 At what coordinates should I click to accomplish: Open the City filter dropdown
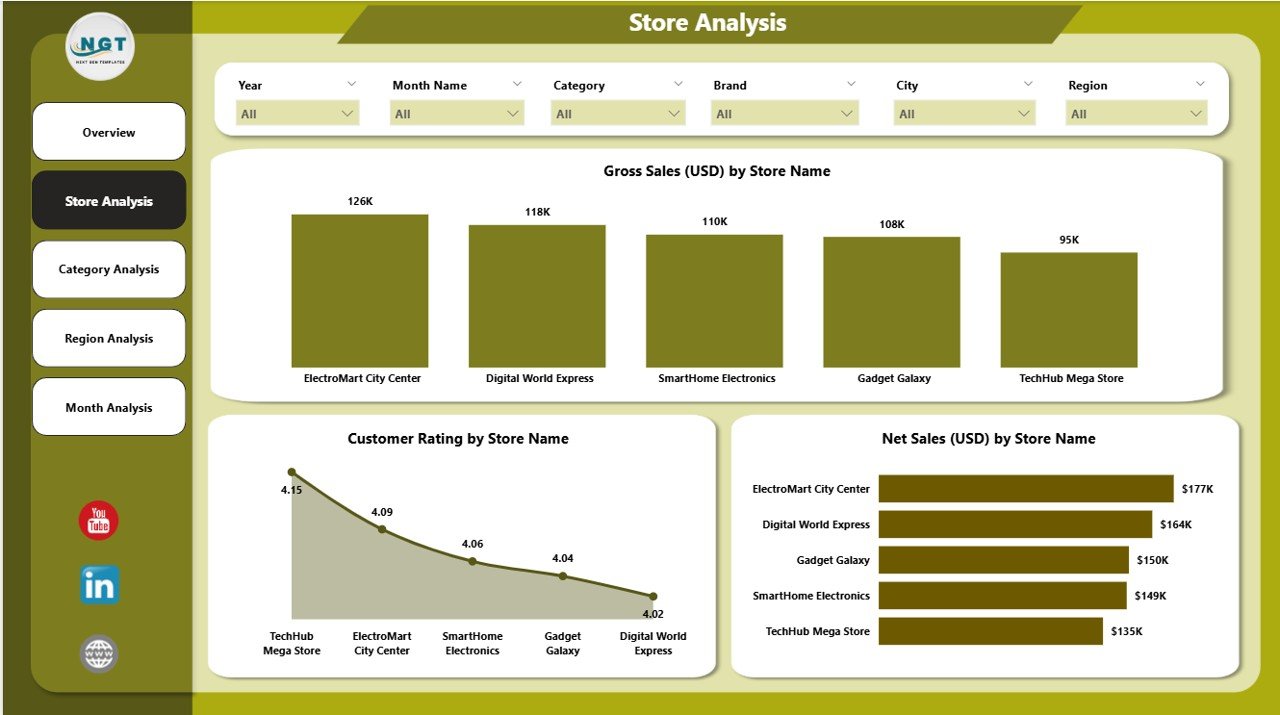click(x=964, y=114)
